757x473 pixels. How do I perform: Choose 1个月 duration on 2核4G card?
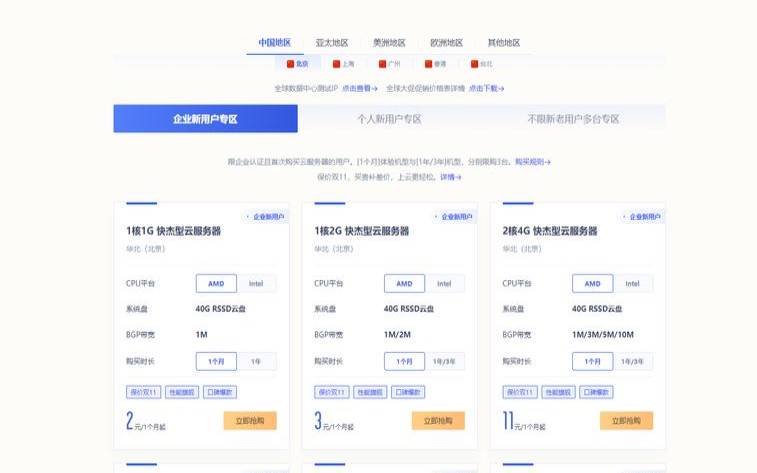[592, 361]
